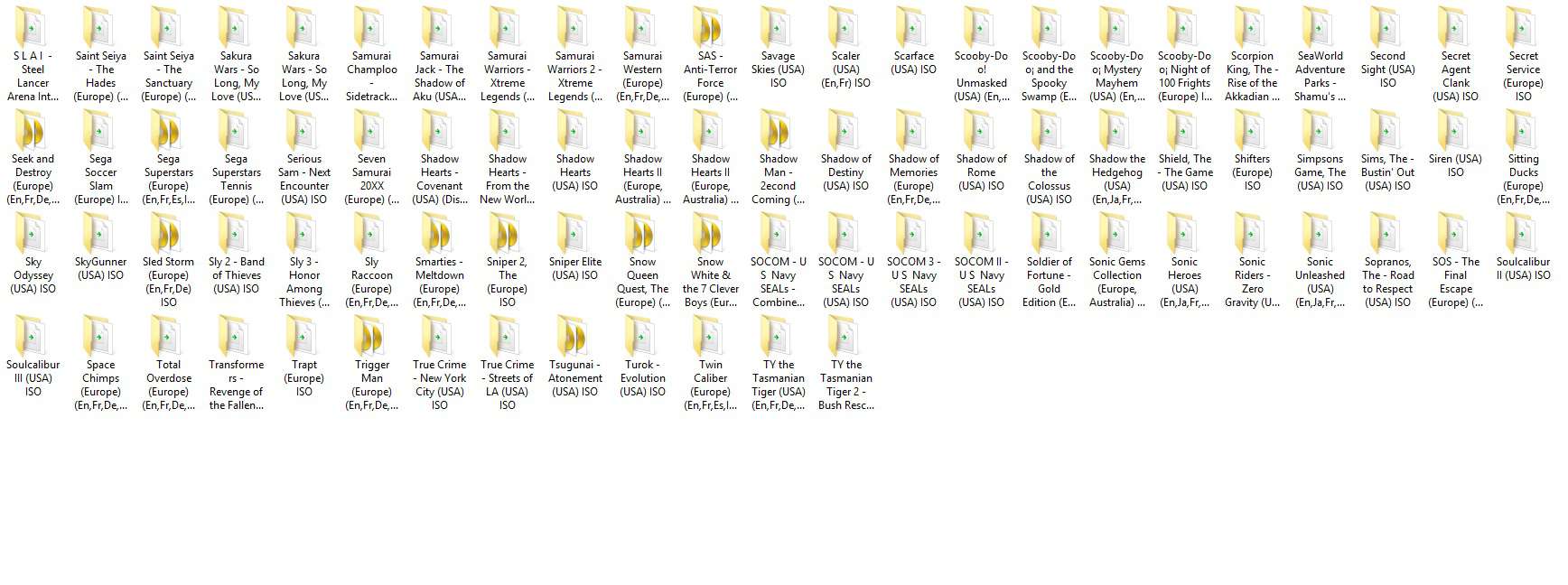The image size is (1568, 585).
Task: Click the Sega Soccer Slam folder icon
Action: pos(100,129)
